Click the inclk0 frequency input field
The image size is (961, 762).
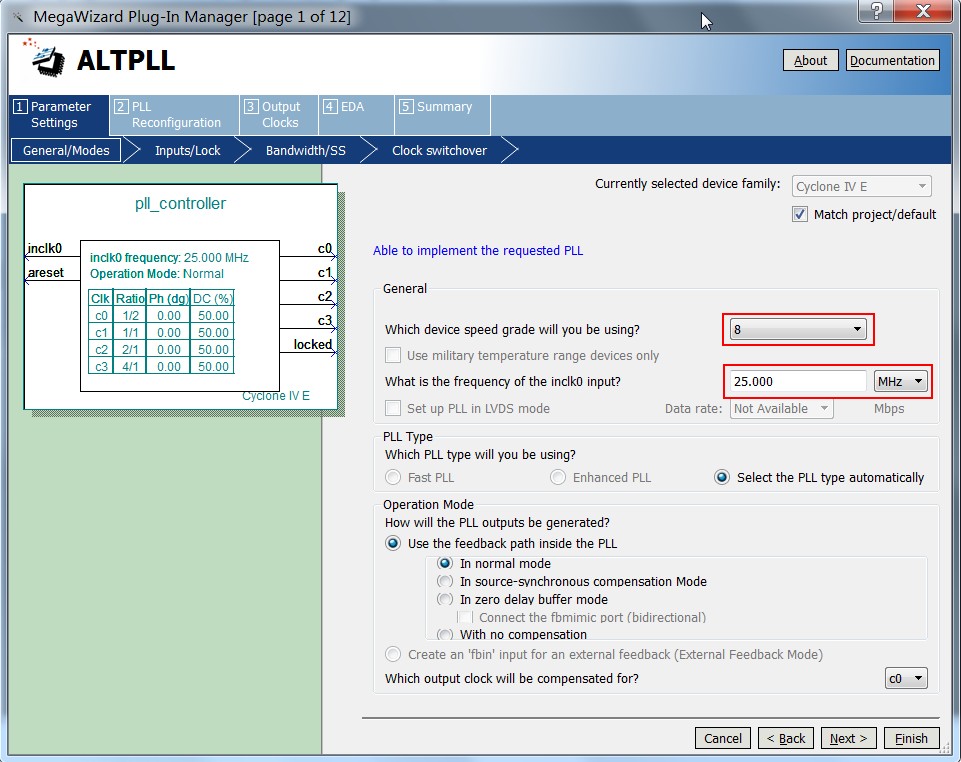pyautogui.click(x=796, y=381)
